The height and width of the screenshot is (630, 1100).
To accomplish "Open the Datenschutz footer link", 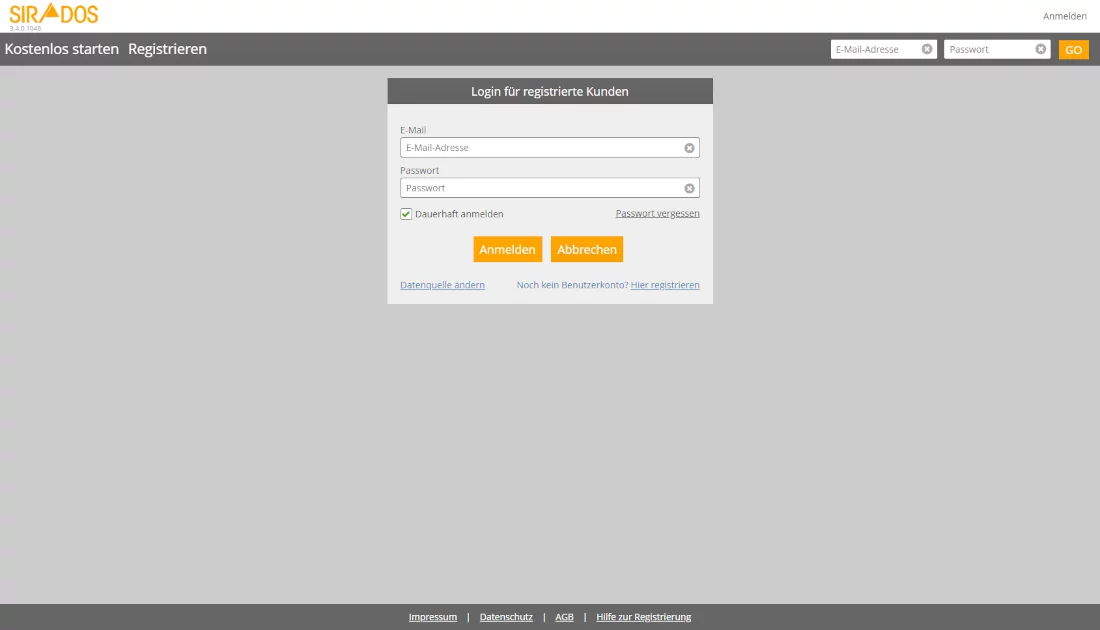I will pos(506,617).
